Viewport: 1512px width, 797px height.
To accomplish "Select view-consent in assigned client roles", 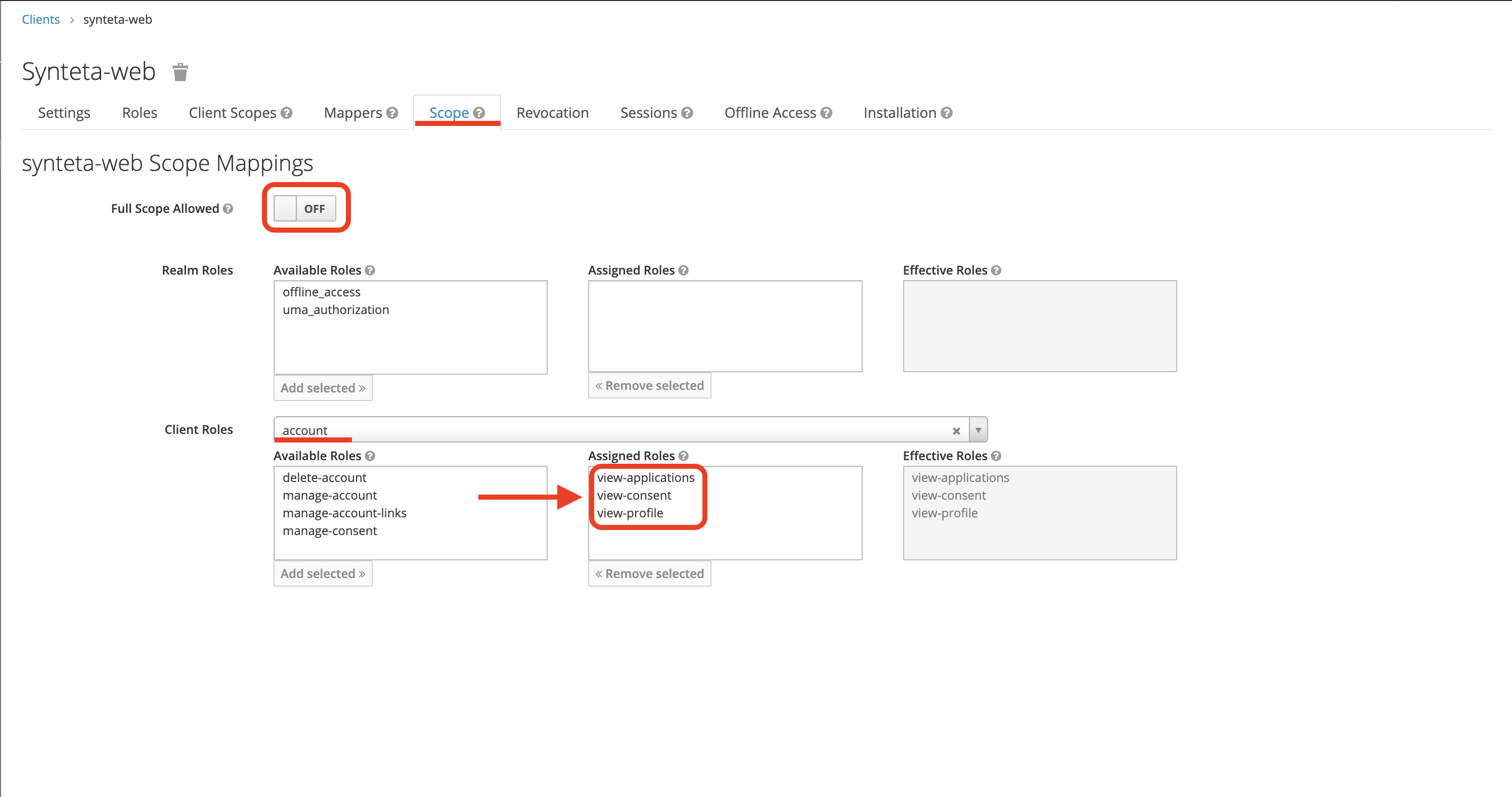I will click(634, 495).
